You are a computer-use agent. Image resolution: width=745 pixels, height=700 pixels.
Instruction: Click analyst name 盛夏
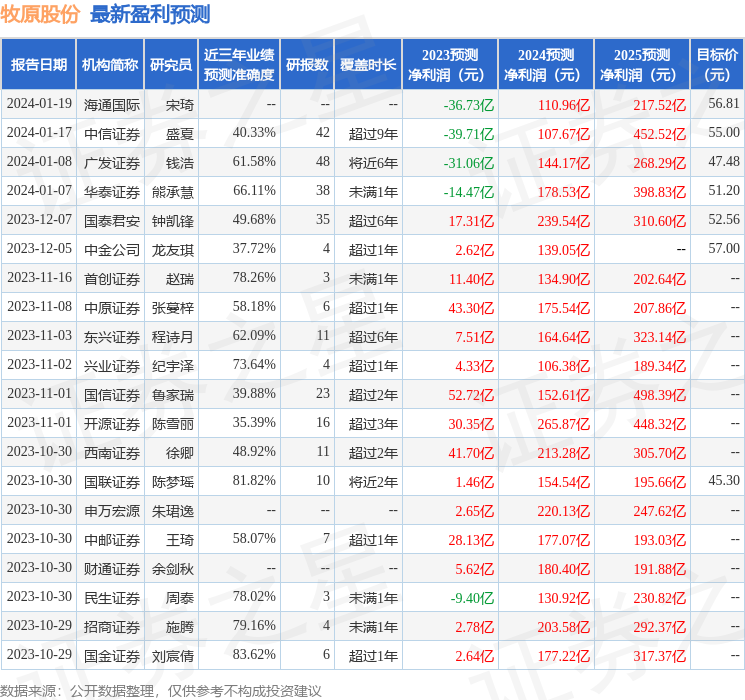[x=180, y=134]
